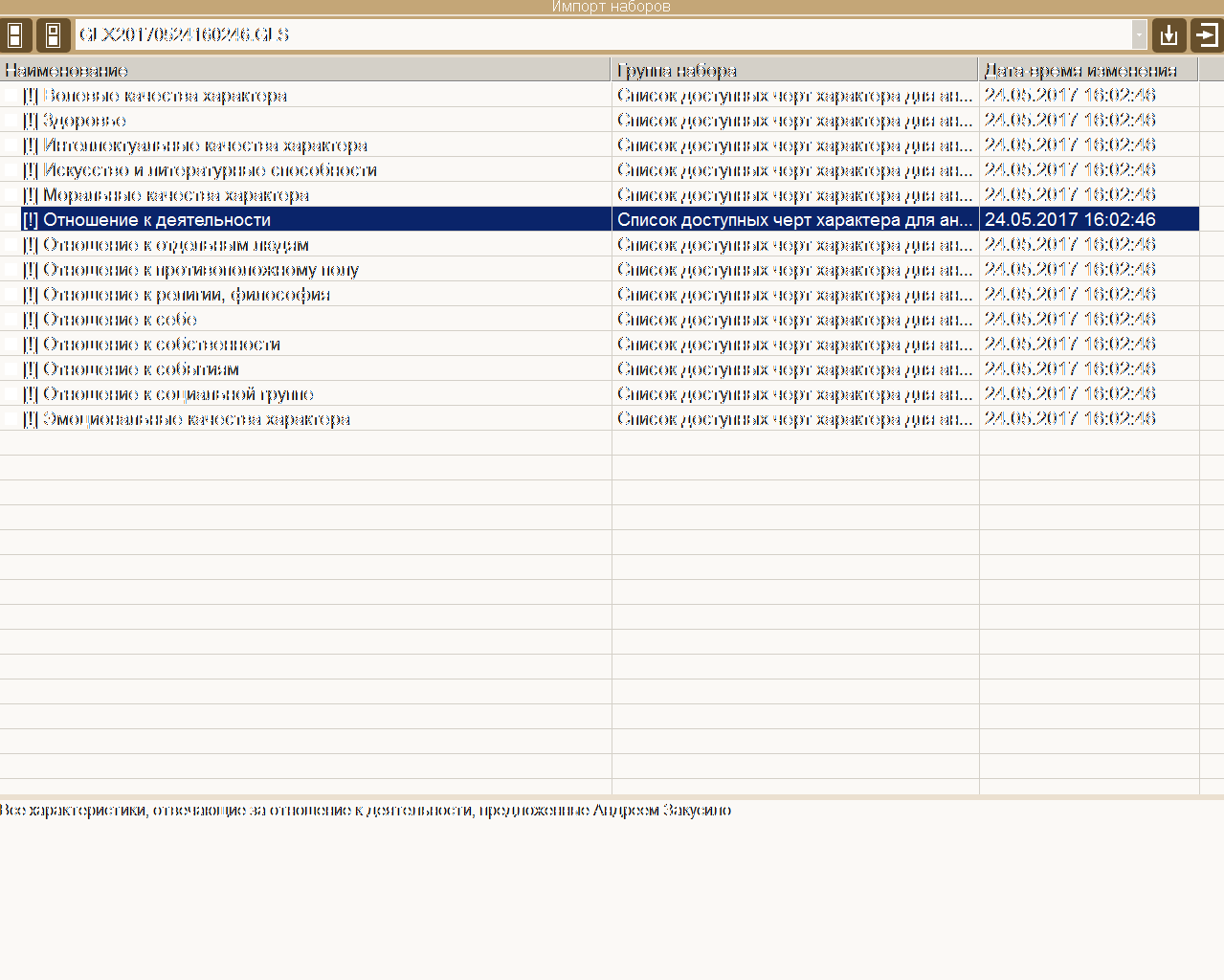Screen dimensions: 1224x980
Task: Tick the checkbox for Отношение к деятельности
Action: coord(11,220)
